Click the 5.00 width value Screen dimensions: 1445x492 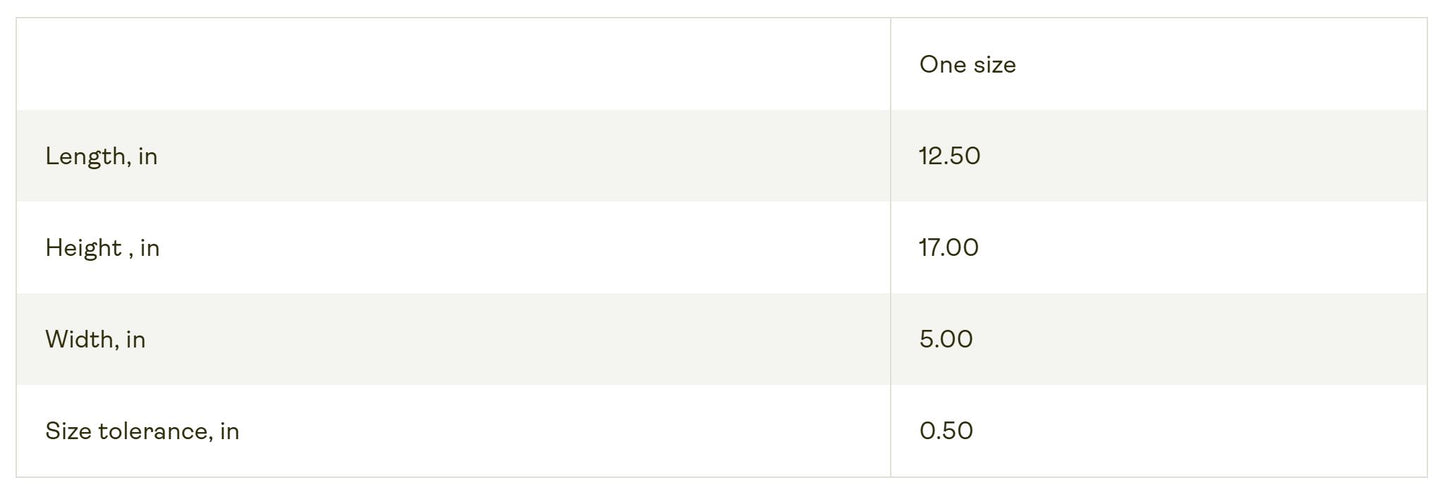tap(945, 340)
